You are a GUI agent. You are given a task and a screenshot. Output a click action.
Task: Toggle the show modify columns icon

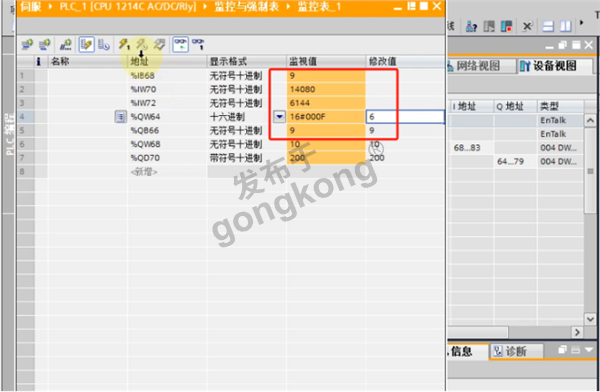86,44
